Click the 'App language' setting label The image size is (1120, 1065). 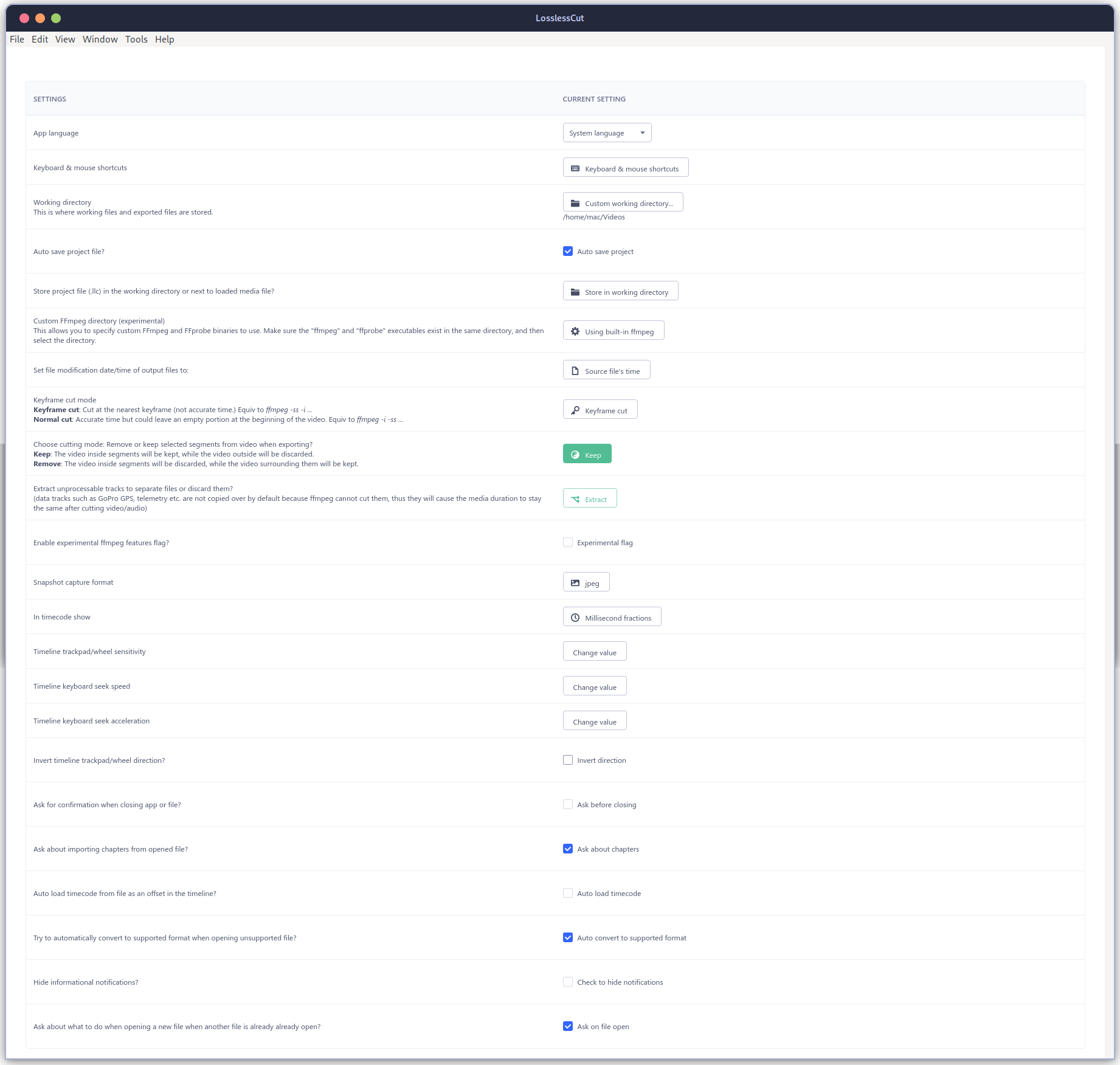[x=56, y=133]
